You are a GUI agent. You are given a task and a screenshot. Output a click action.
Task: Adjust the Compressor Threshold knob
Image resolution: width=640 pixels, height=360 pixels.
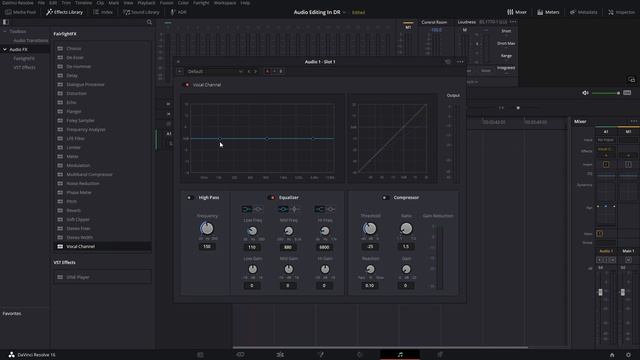370,229
